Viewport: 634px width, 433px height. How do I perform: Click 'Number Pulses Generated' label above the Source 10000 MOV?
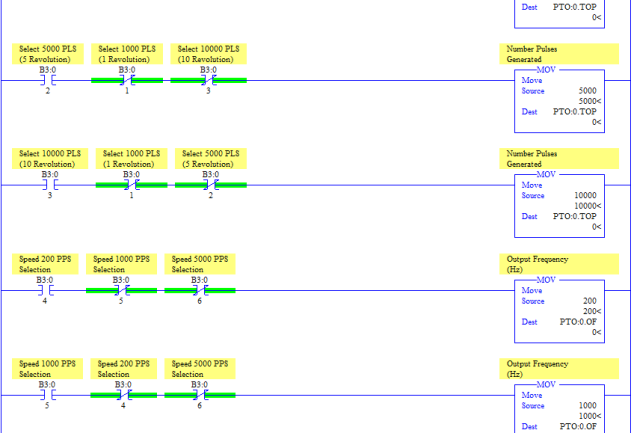pos(559,158)
